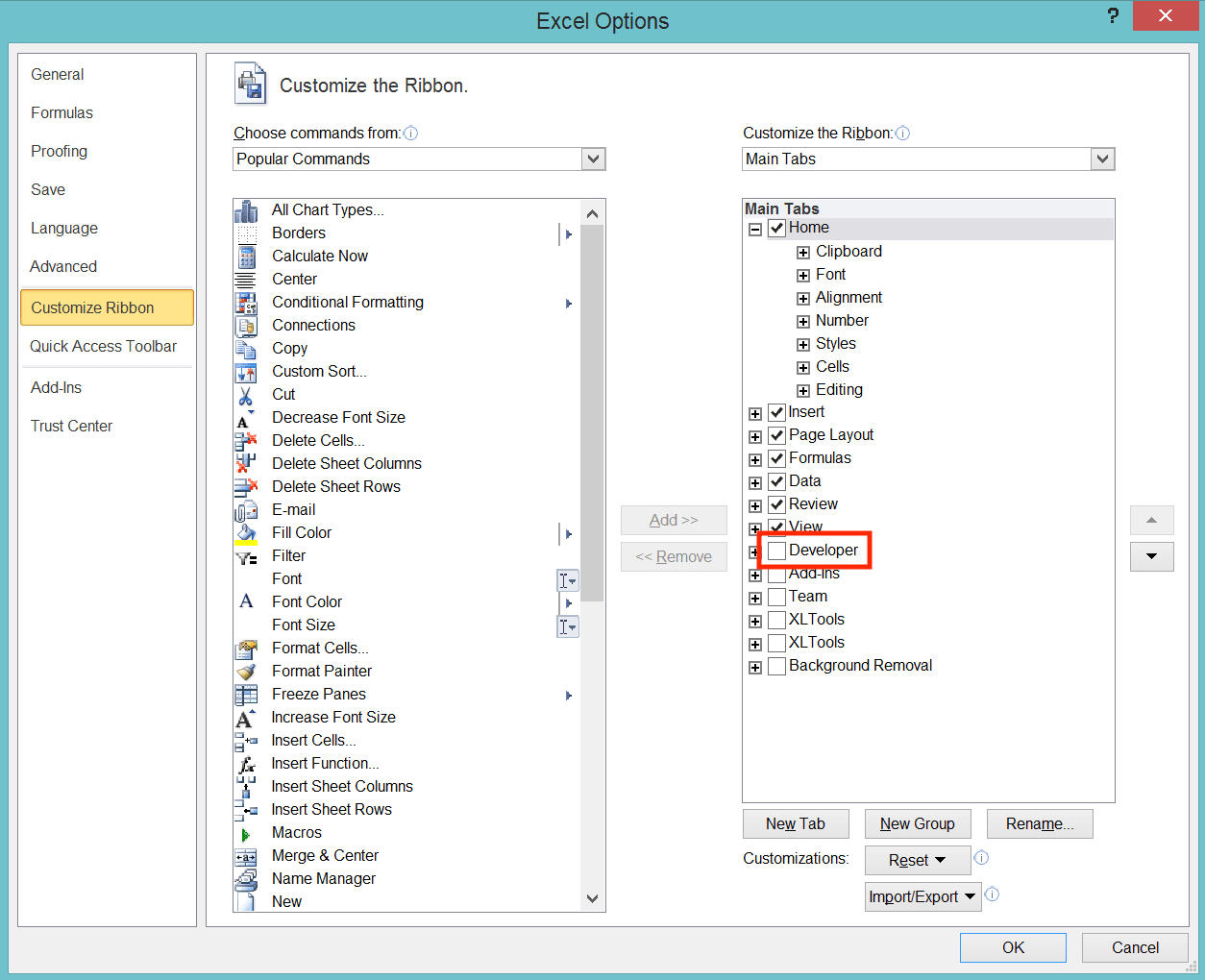Click the Font Color letter icon
The height and width of the screenshot is (980, 1205).
[246, 602]
